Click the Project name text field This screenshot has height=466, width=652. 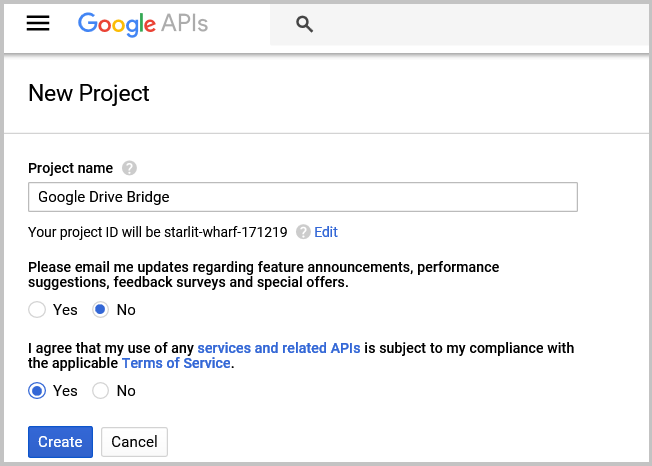(303, 197)
